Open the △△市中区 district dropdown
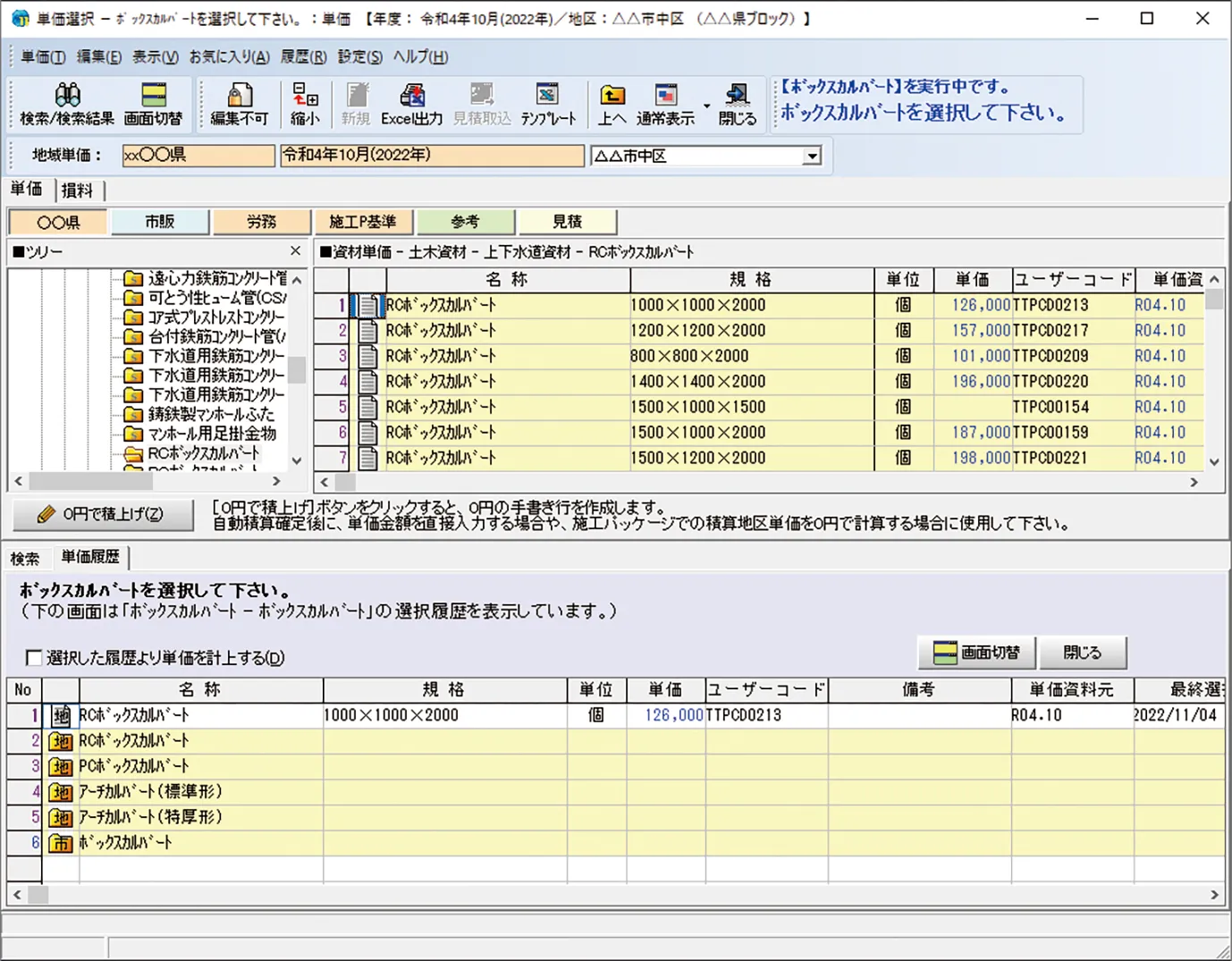 pos(811,156)
